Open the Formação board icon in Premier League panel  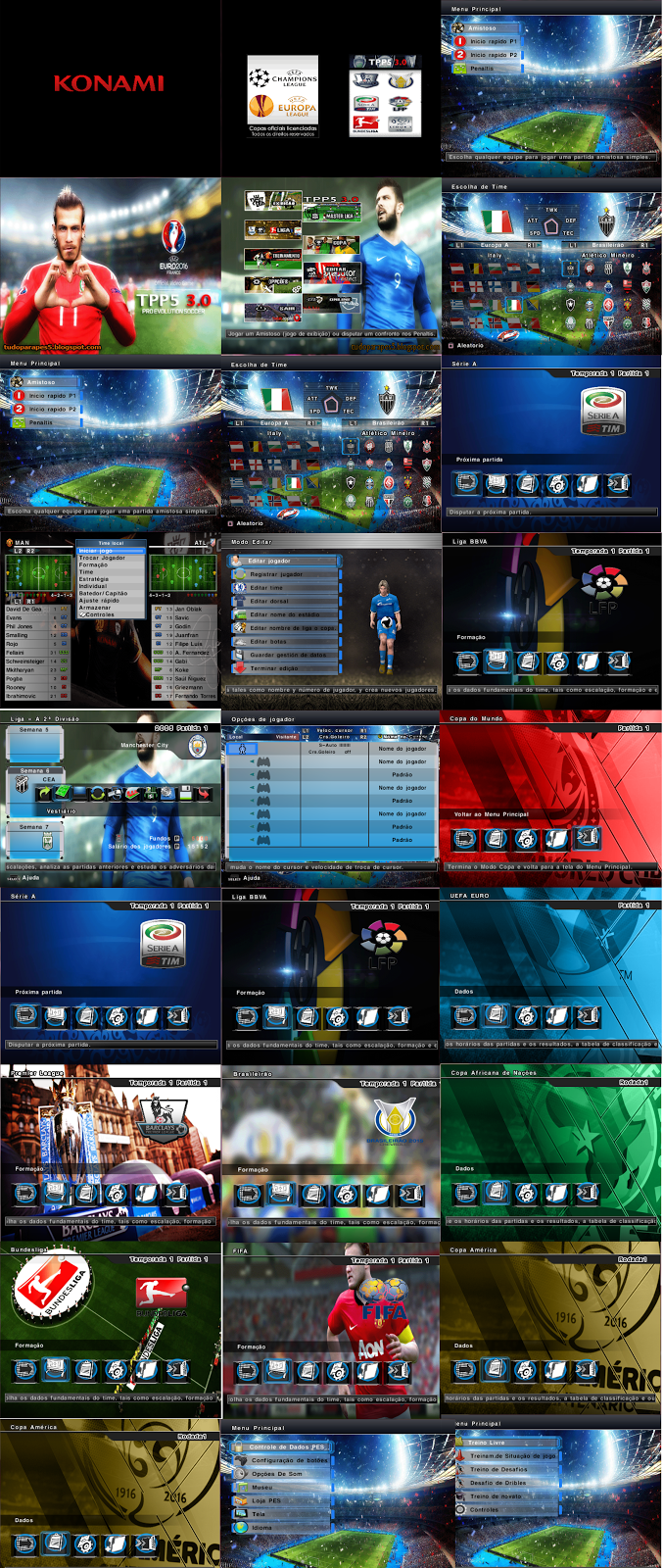point(56,1193)
